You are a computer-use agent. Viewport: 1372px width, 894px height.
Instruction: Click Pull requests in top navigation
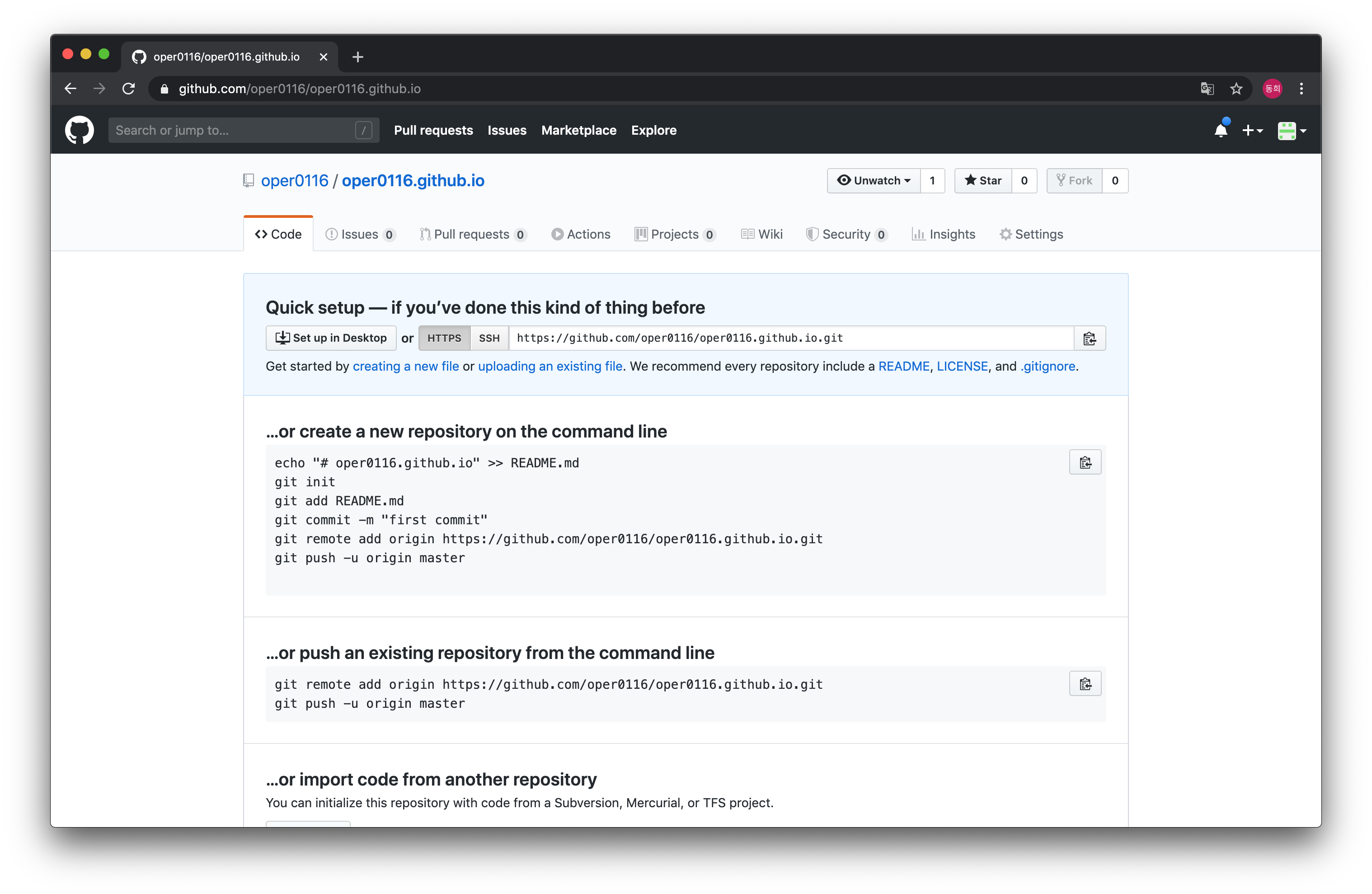coord(433,130)
